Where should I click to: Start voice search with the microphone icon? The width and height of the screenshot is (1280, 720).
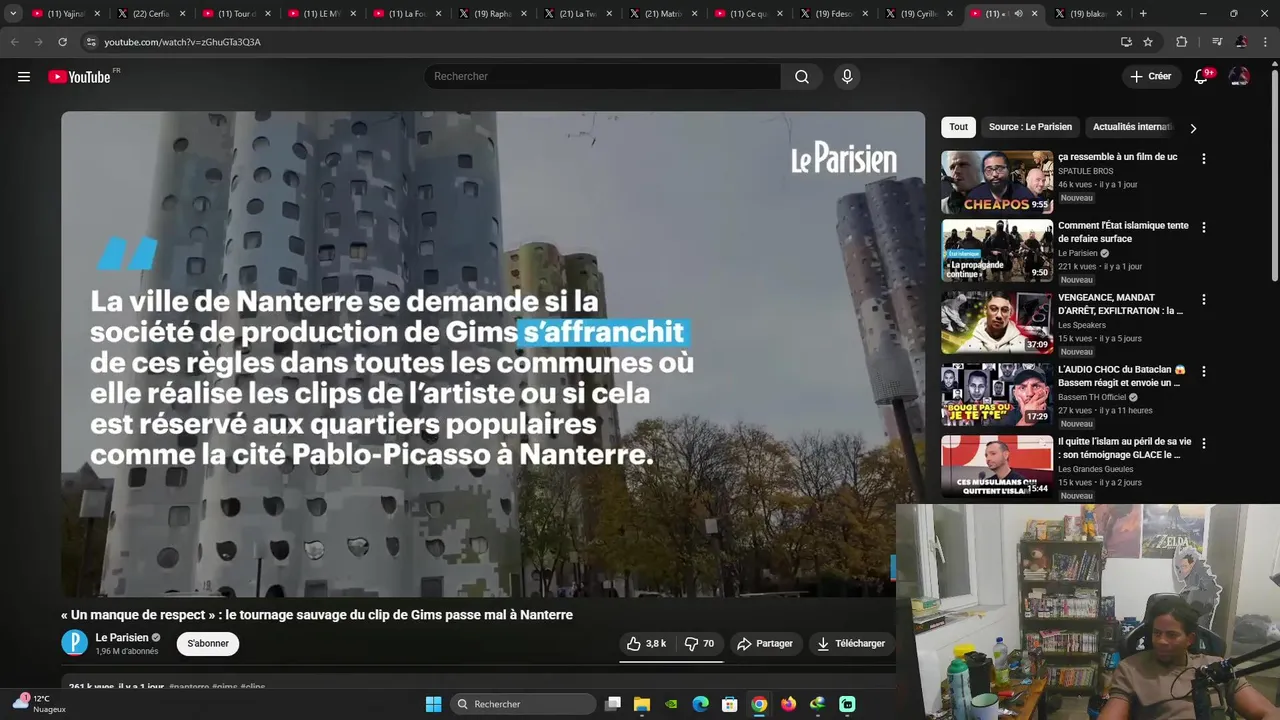[847, 77]
